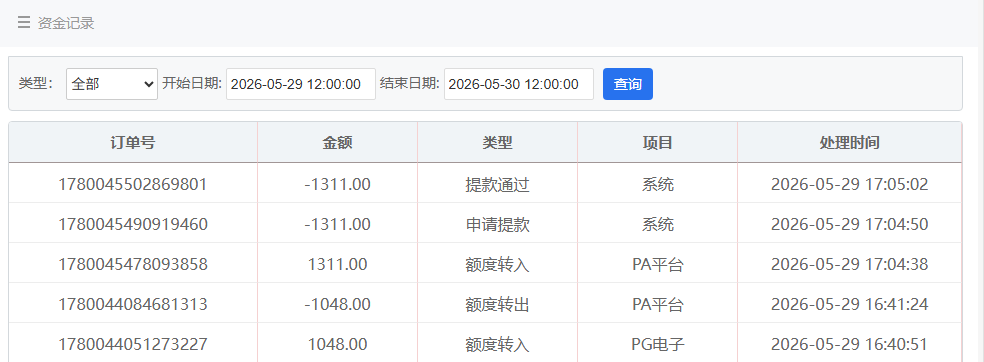The width and height of the screenshot is (984, 362).
Task: Click the 提款通过 type cell
Action: (x=498, y=184)
